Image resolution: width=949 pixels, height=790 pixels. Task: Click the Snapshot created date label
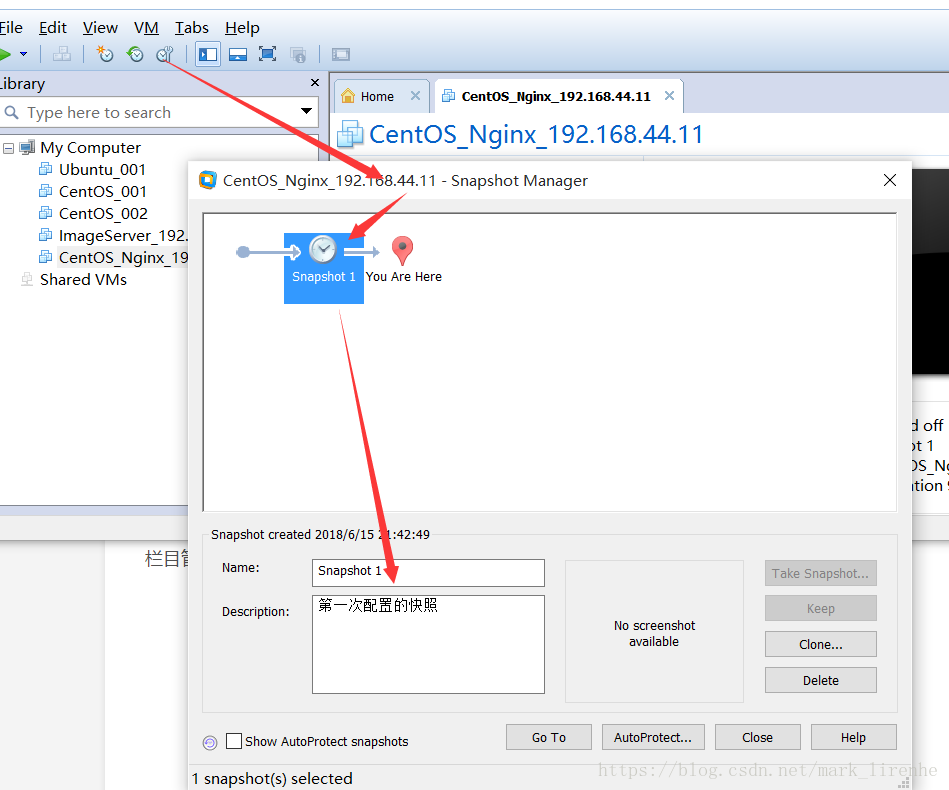point(320,535)
